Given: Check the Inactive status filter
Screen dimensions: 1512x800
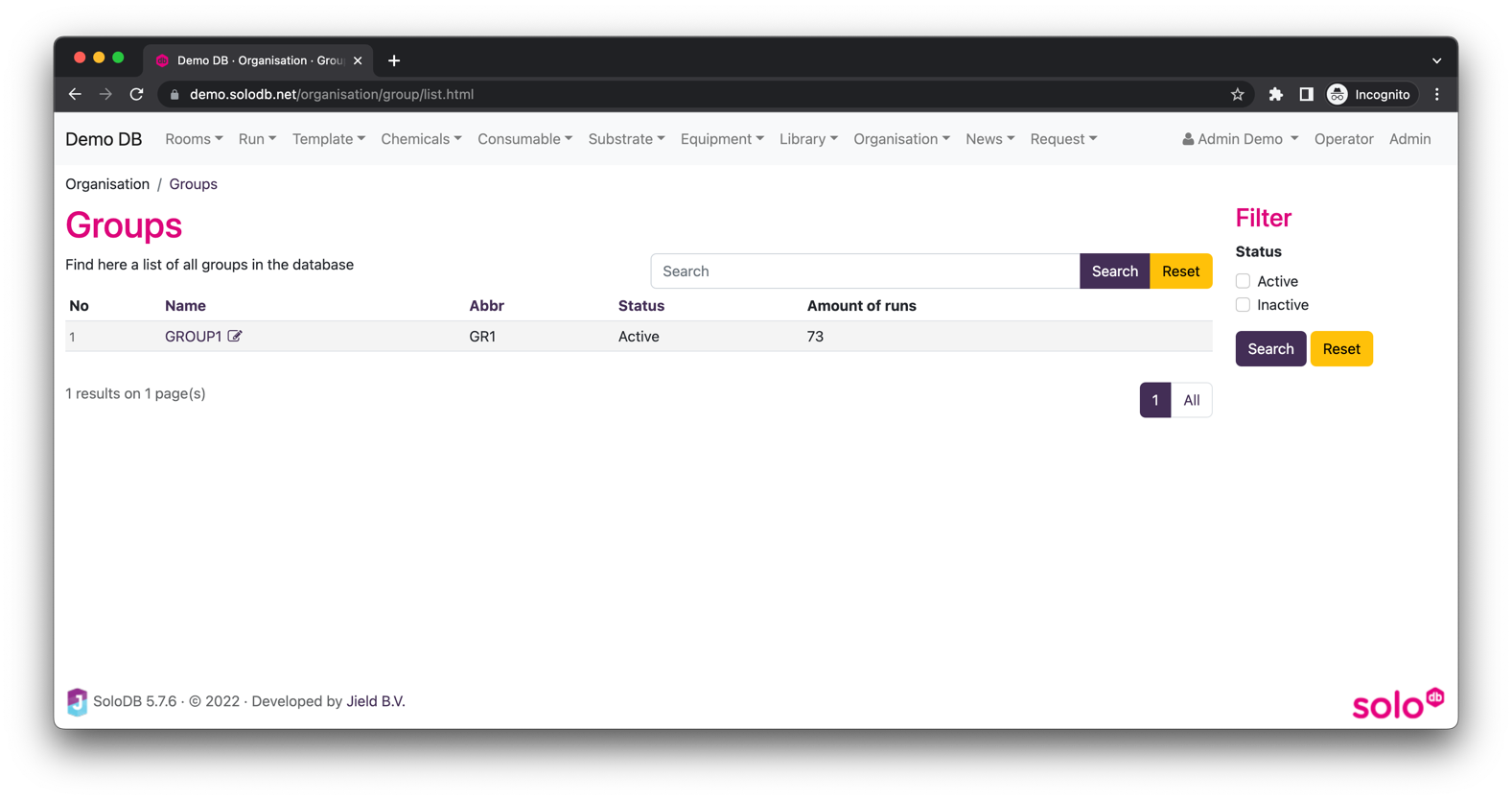Looking at the screenshot, I should [x=1243, y=305].
